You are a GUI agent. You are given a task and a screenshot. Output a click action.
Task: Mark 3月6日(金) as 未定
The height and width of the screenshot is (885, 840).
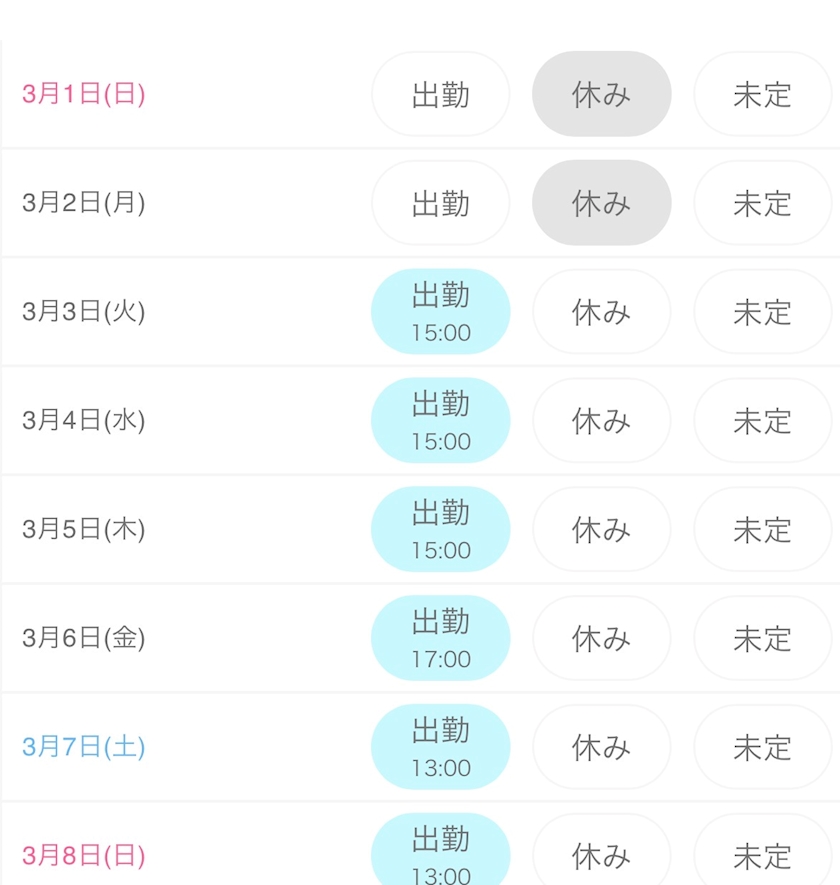pos(763,638)
